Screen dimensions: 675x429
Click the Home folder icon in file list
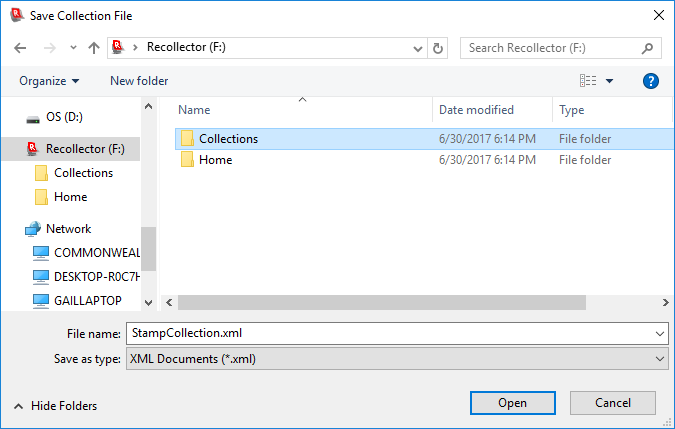(x=186, y=160)
